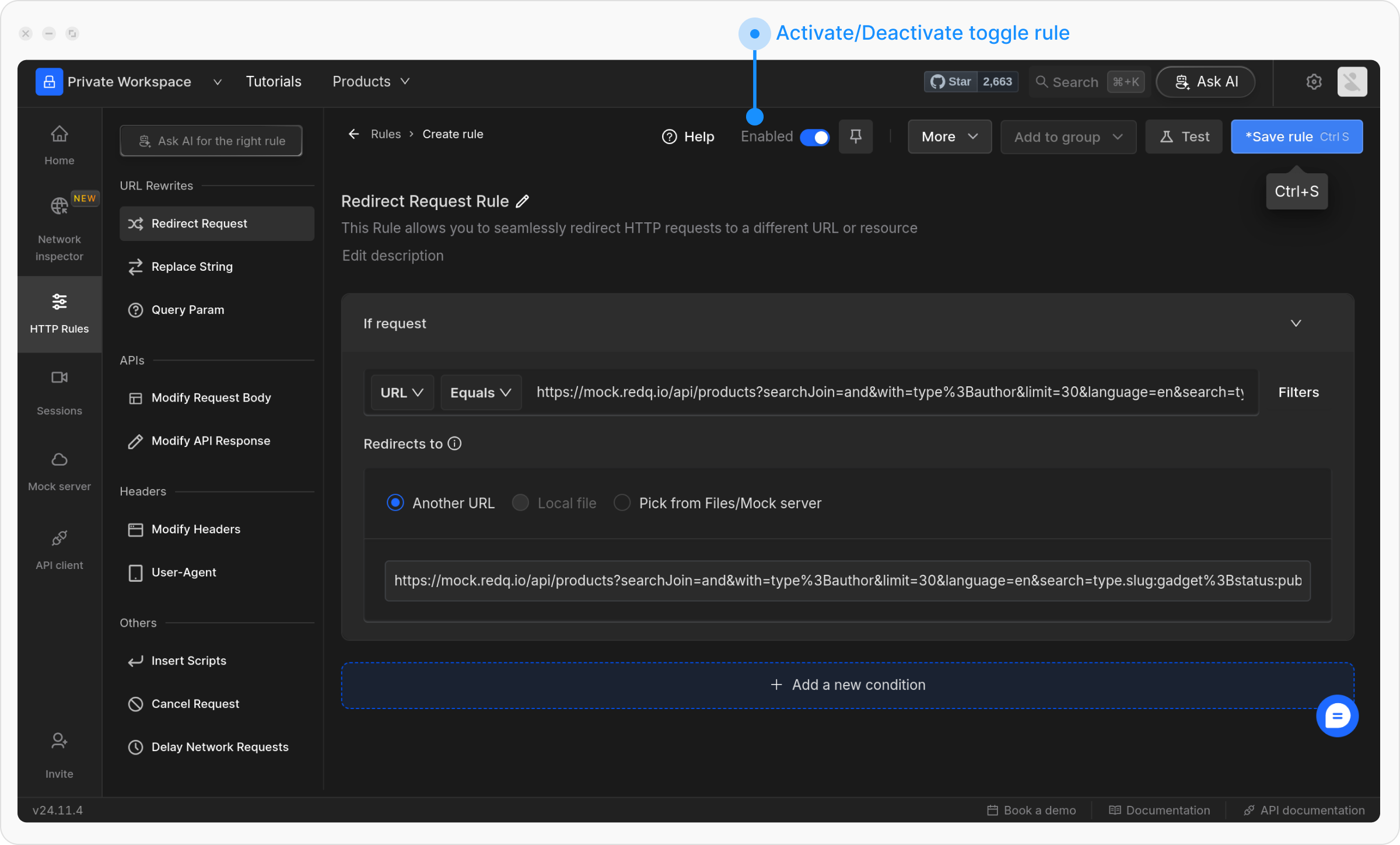Collapse the If request section
This screenshot has width=1400, height=845.
tap(1296, 323)
